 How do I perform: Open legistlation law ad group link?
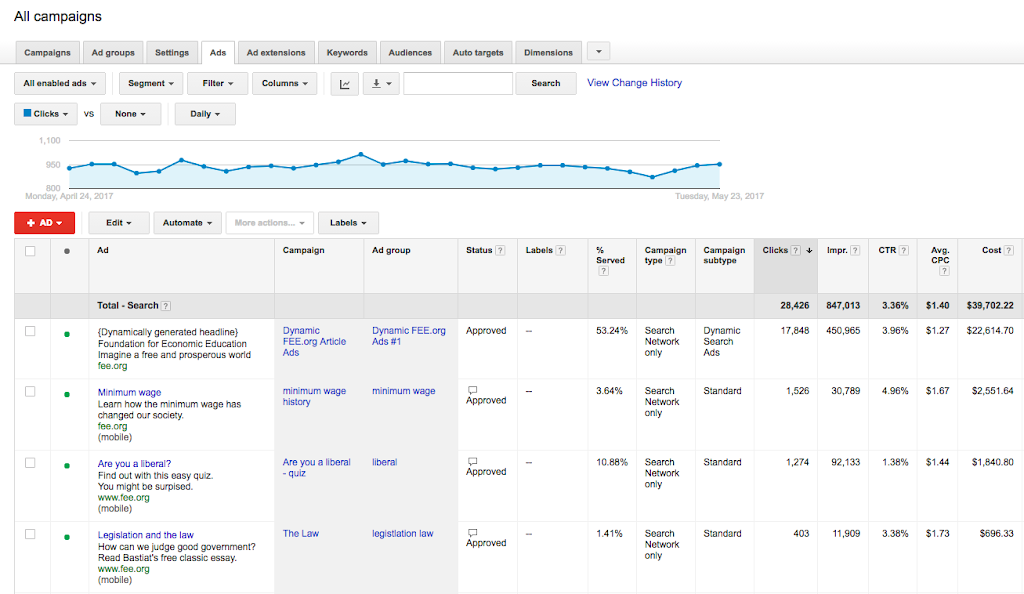pos(402,533)
